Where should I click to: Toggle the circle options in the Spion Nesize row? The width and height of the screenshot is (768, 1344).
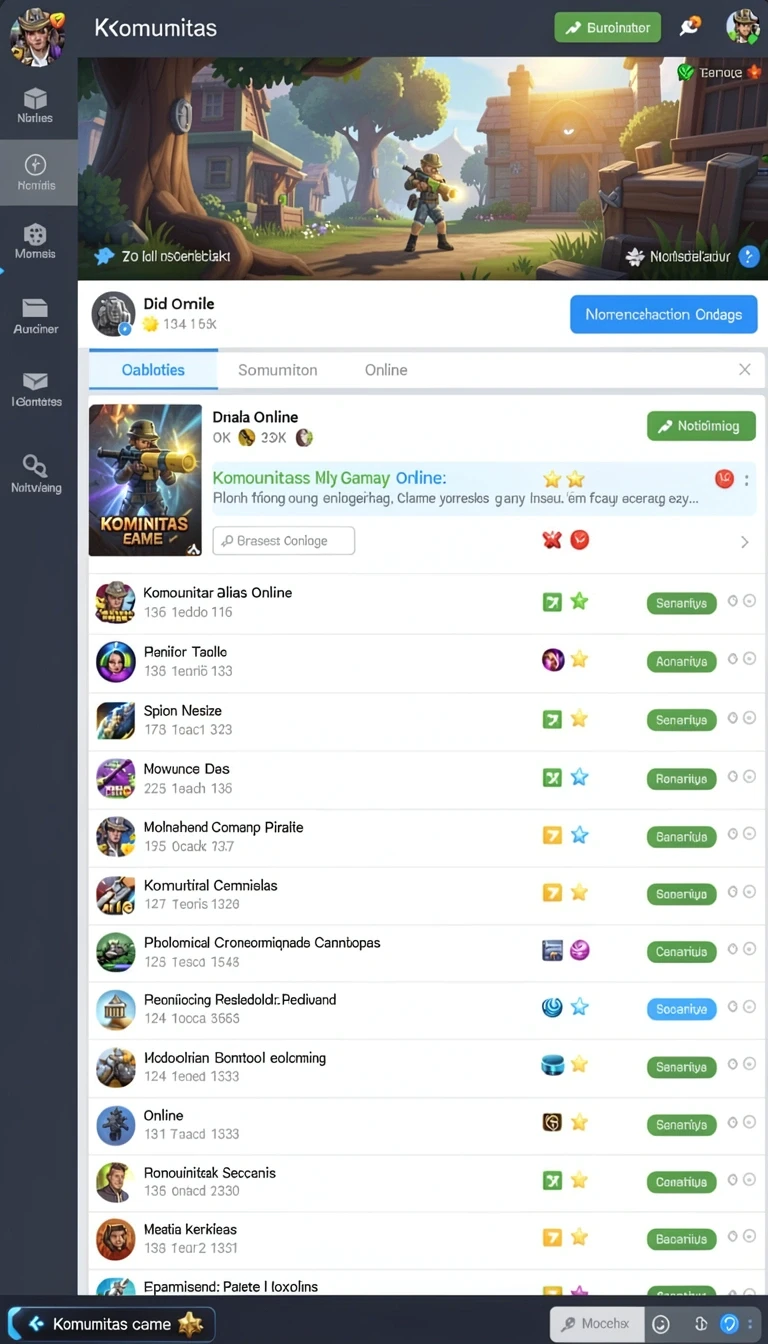tap(741, 717)
